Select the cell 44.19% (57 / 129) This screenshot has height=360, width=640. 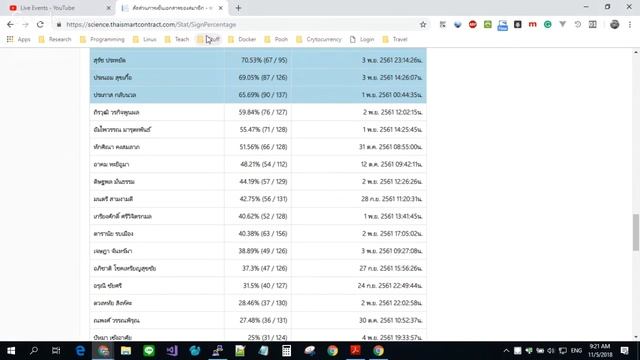258,181
